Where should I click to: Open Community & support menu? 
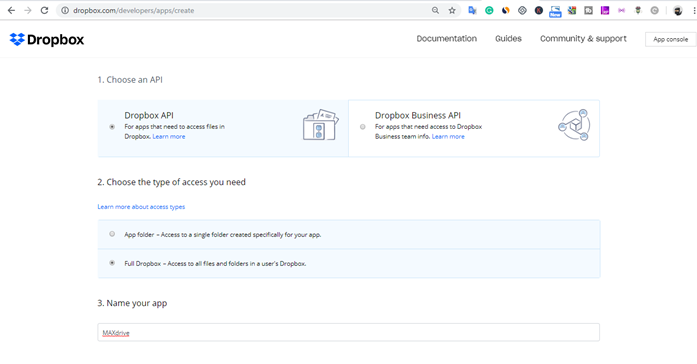tap(583, 39)
